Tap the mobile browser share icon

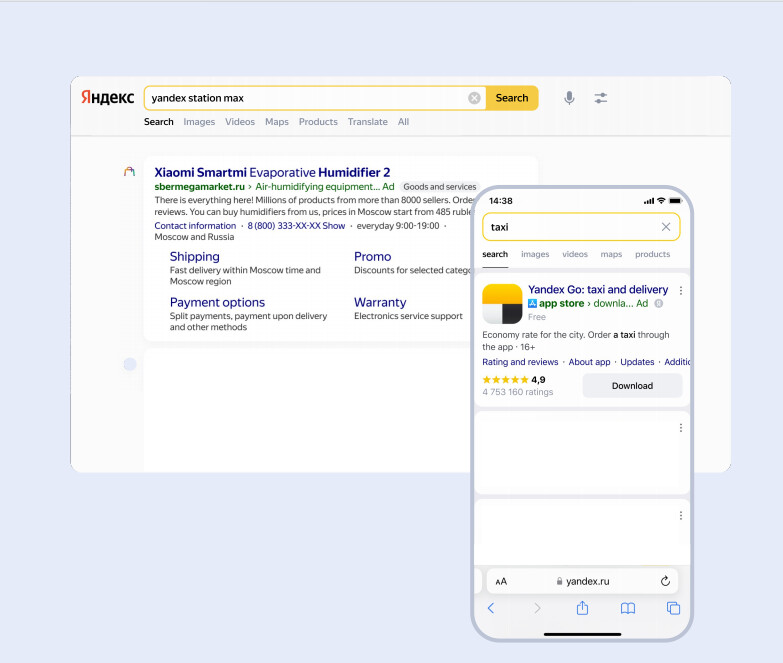(582, 608)
